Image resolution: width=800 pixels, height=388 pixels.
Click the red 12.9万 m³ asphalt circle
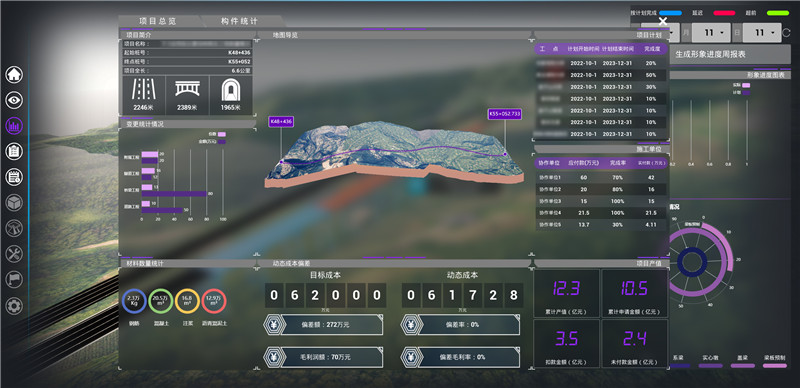coord(214,301)
